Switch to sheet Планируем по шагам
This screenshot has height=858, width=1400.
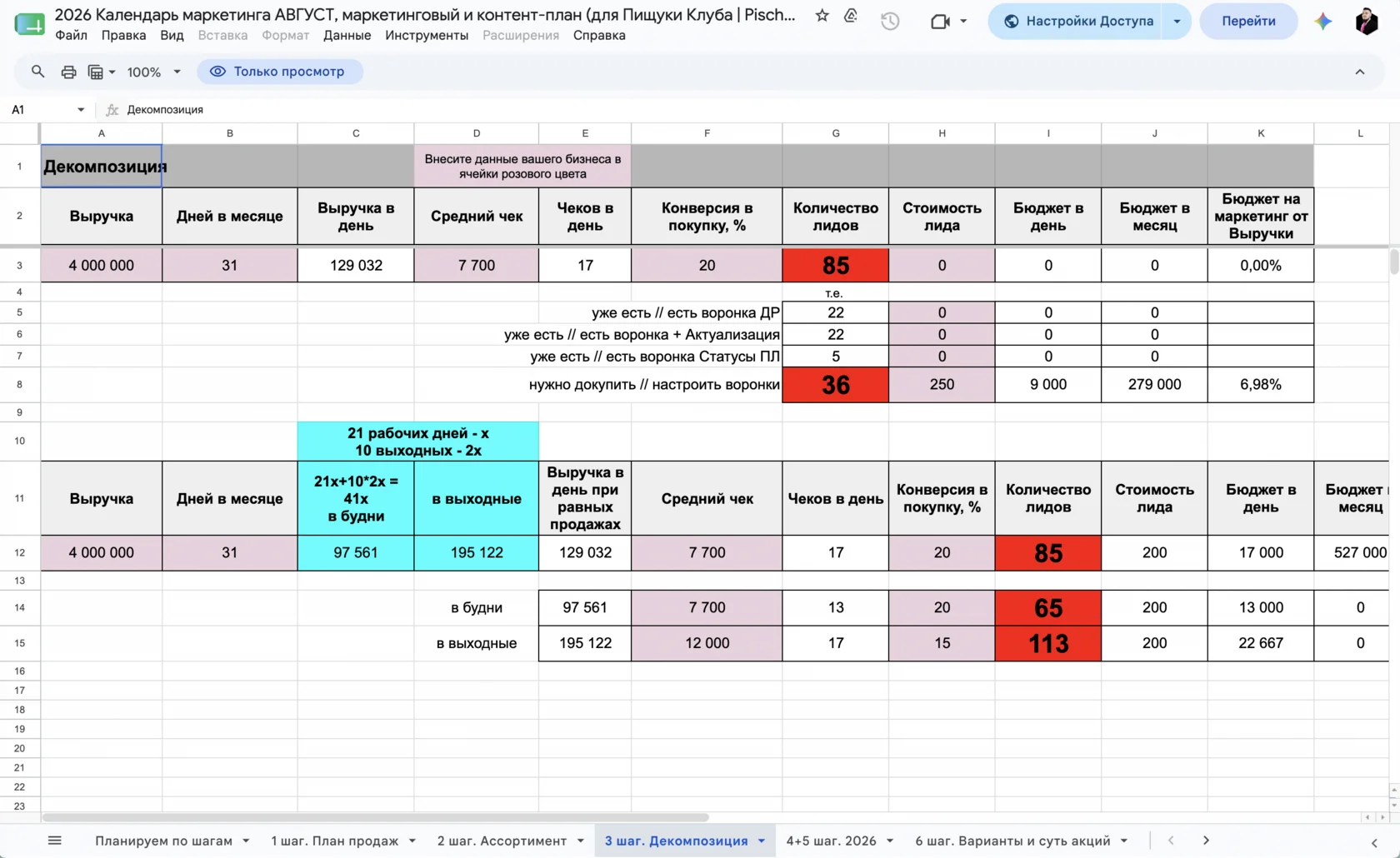pyautogui.click(x=163, y=841)
